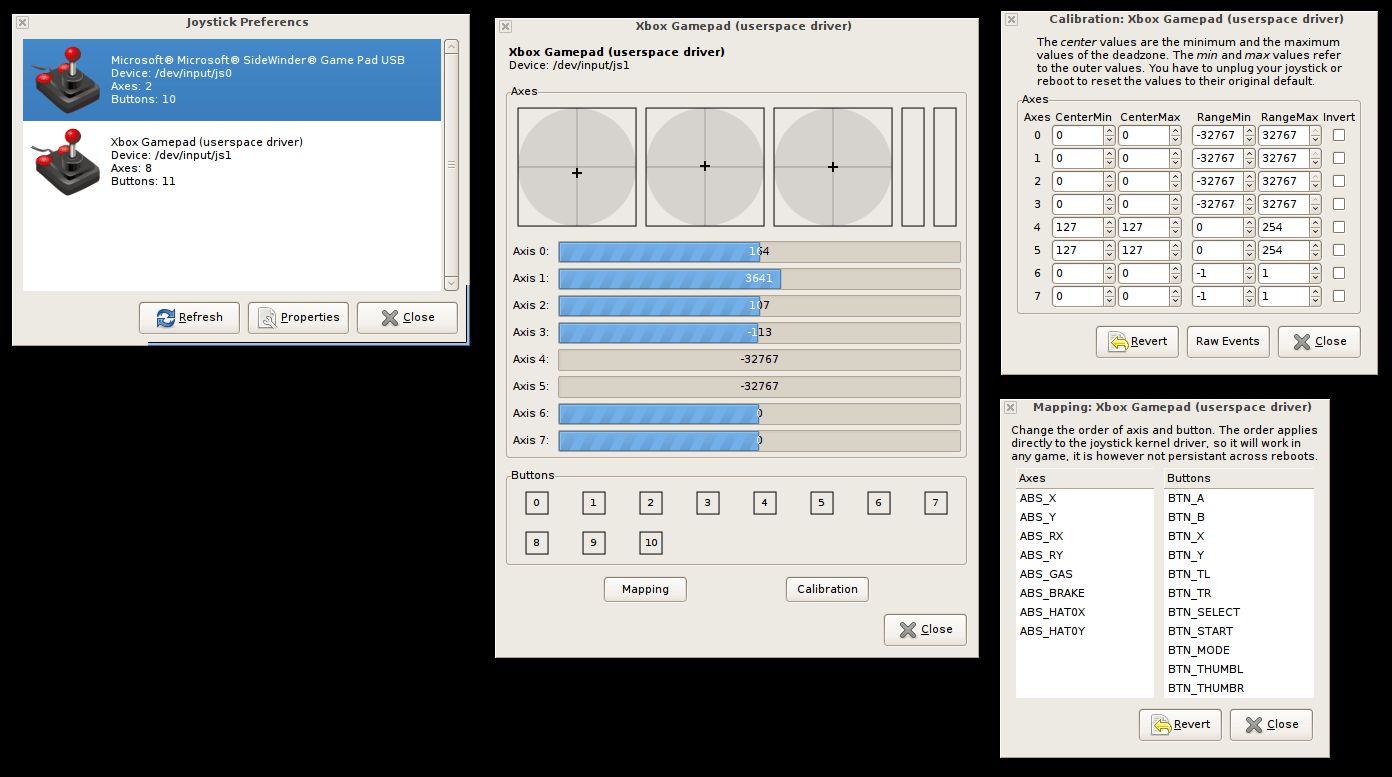Increase RangeMin value for axis 2
The width and height of the screenshot is (1392, 777).
(x=1247, y=176)
